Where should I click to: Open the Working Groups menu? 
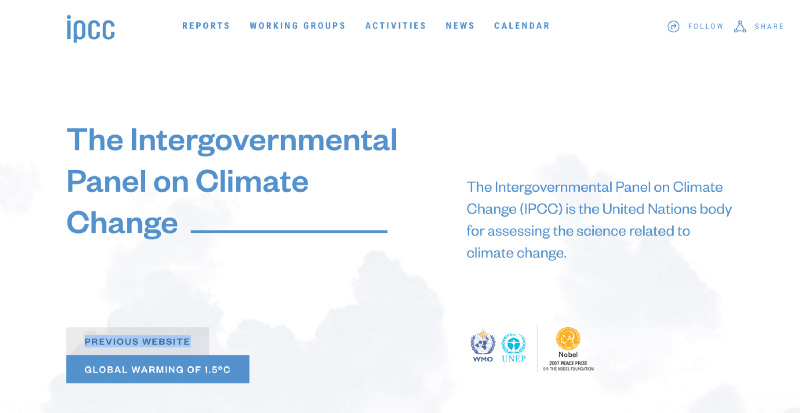pos(297,26)
